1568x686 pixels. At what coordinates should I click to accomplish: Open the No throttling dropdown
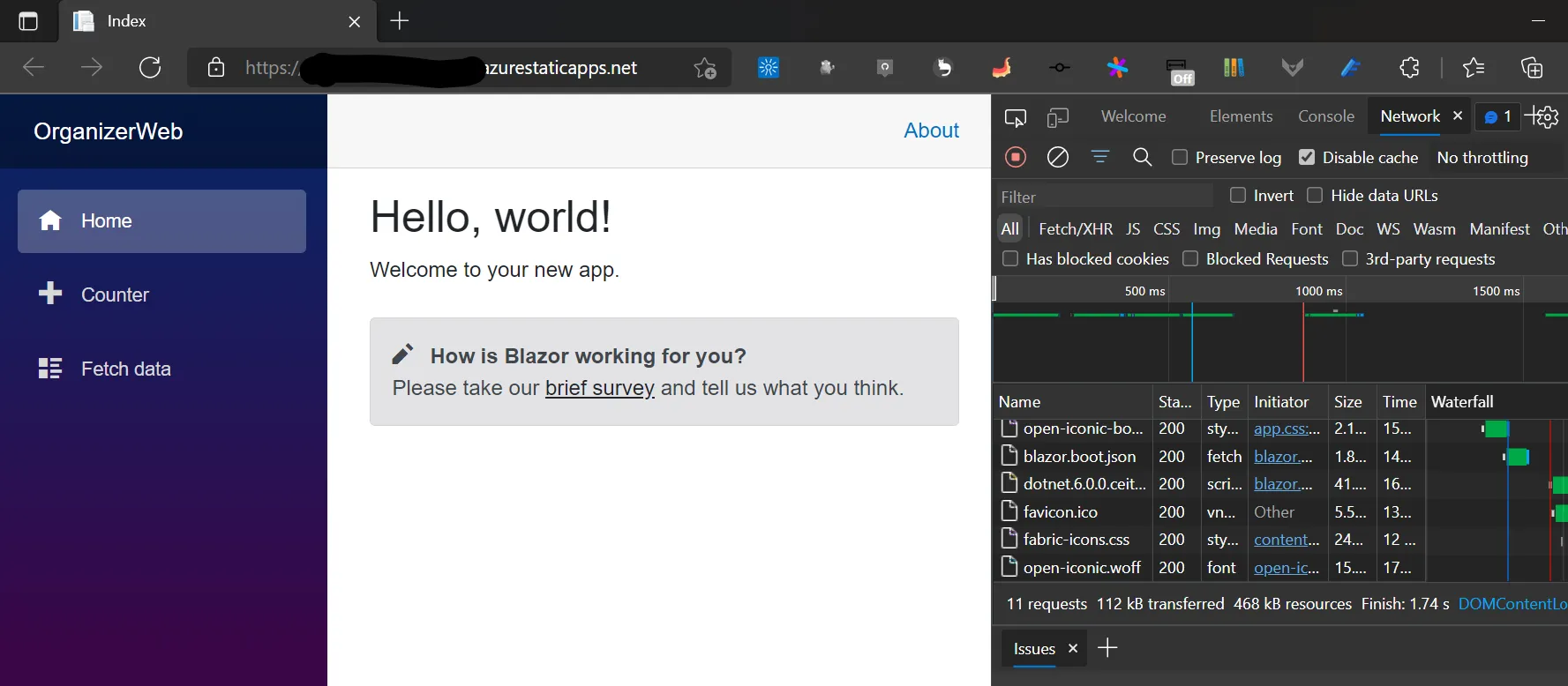pos(1482,157)
